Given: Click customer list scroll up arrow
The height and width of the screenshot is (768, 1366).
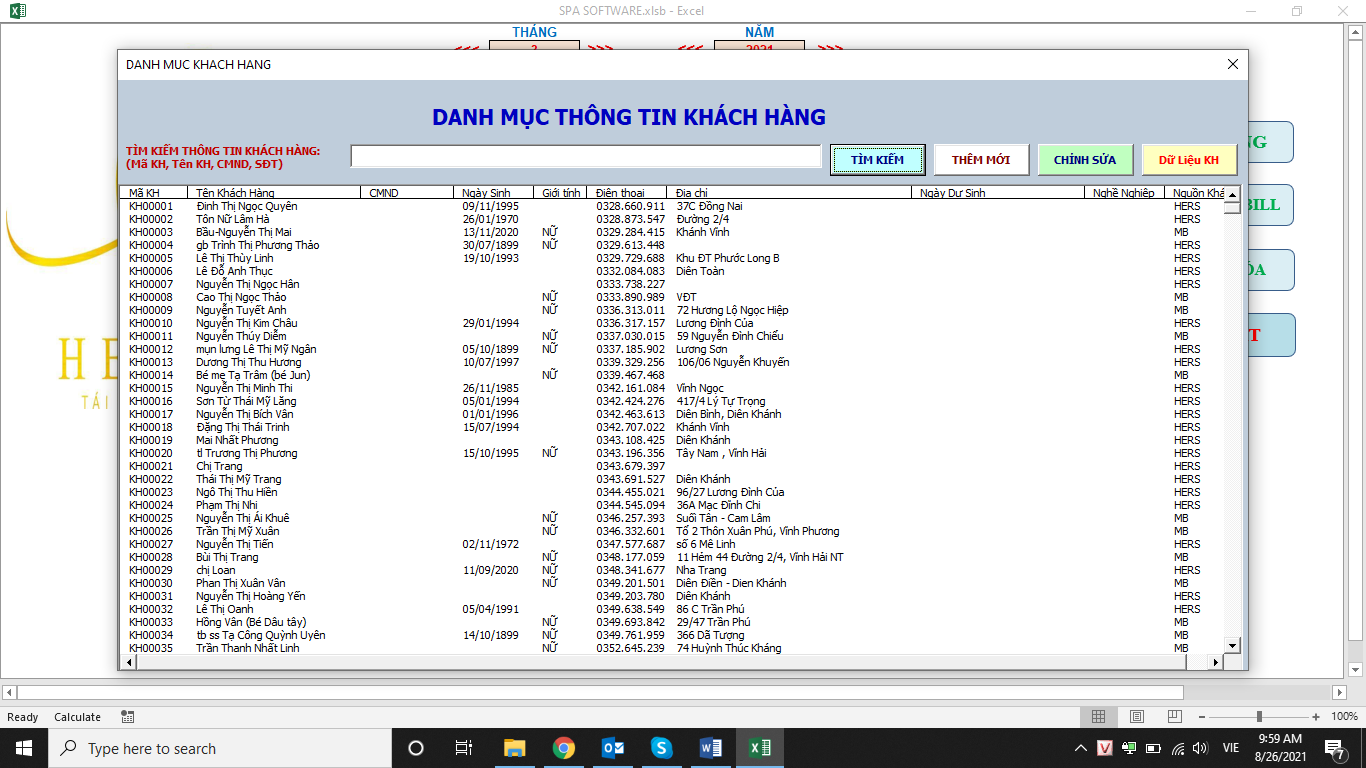Looking at the screenshot, I should click(1232, 195).
